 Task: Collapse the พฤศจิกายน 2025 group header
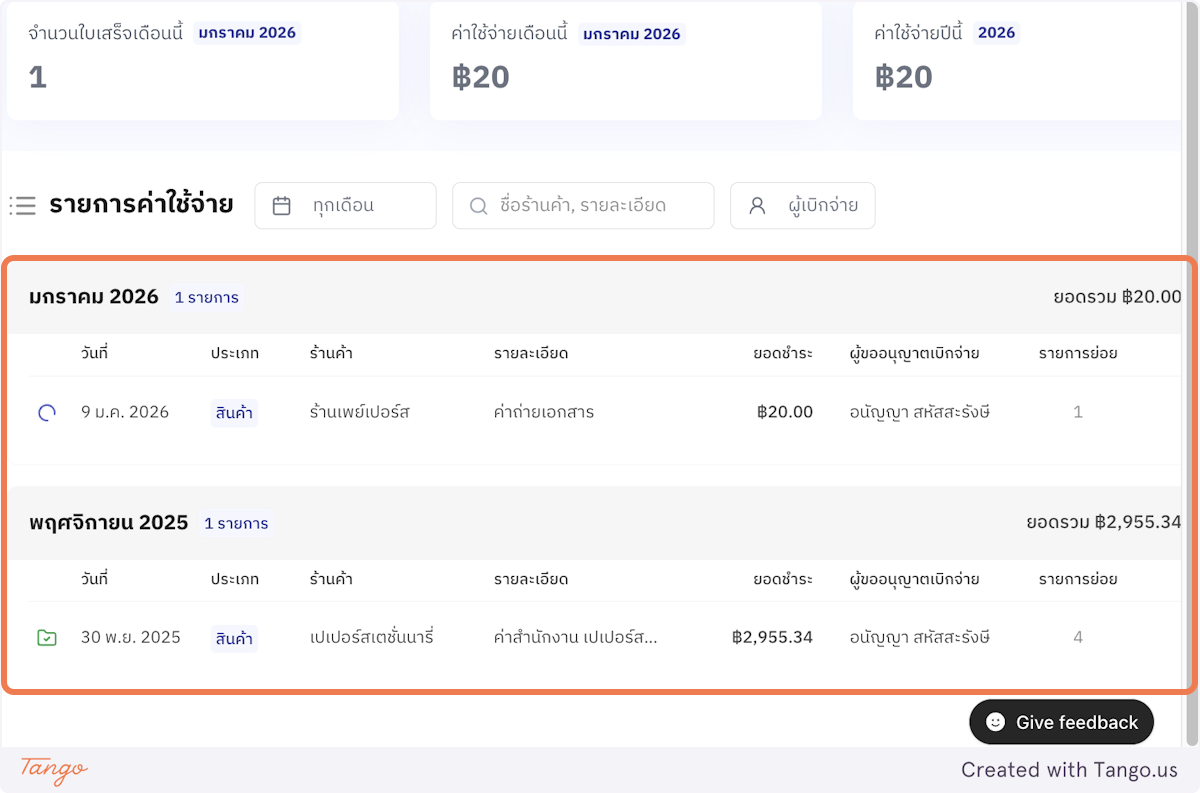pos(108,523)
